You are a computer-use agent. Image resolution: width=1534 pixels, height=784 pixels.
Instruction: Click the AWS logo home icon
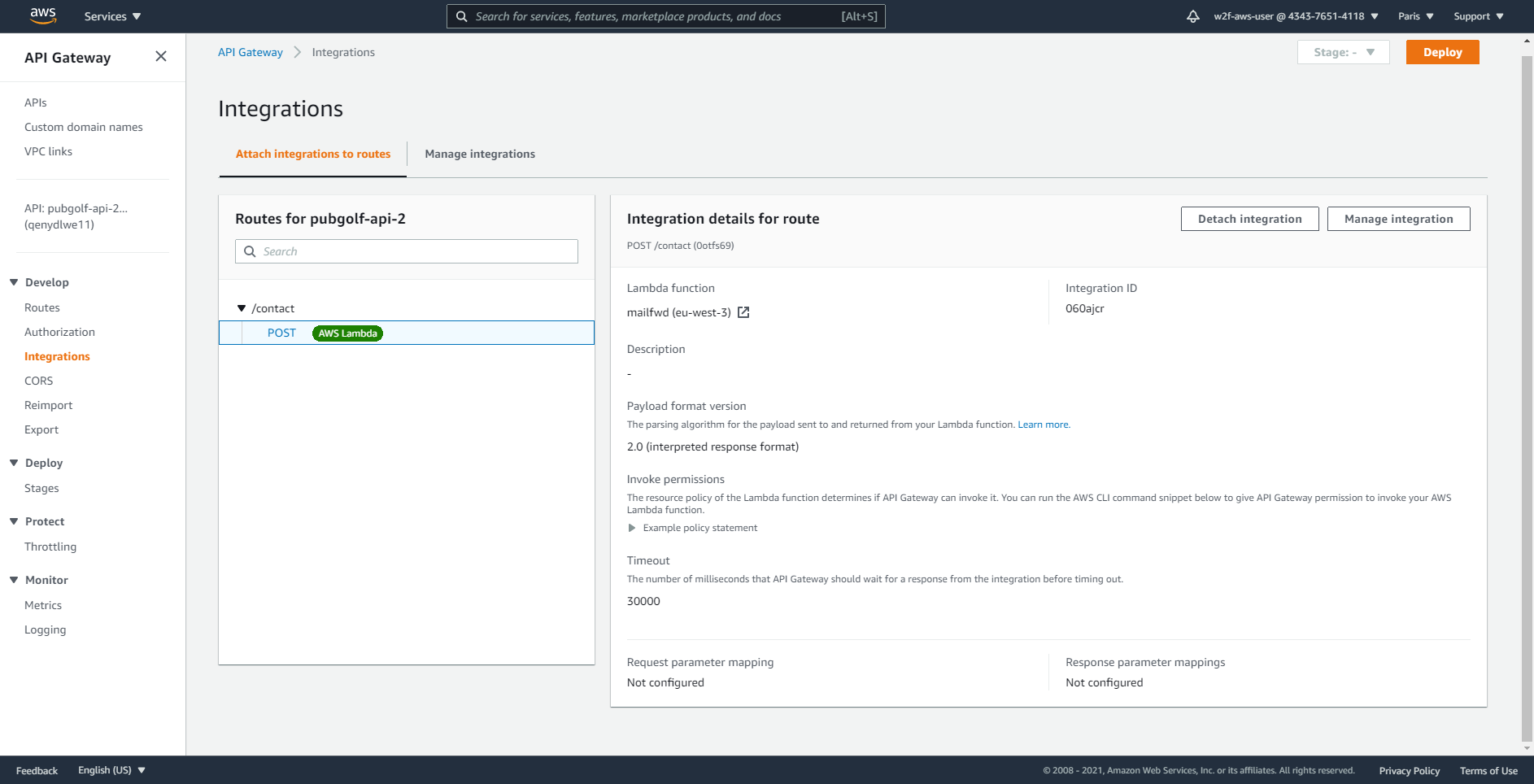(42, 16)
